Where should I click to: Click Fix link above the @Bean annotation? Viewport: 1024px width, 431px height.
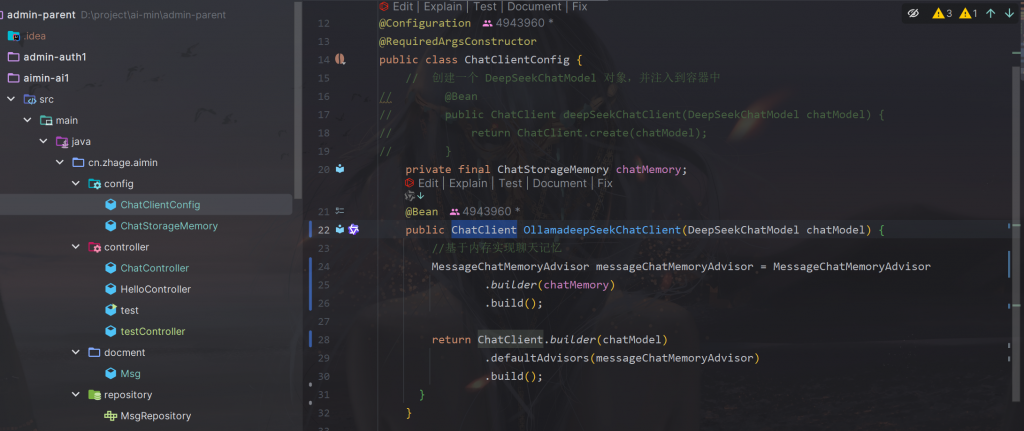(x=605, y=184)
